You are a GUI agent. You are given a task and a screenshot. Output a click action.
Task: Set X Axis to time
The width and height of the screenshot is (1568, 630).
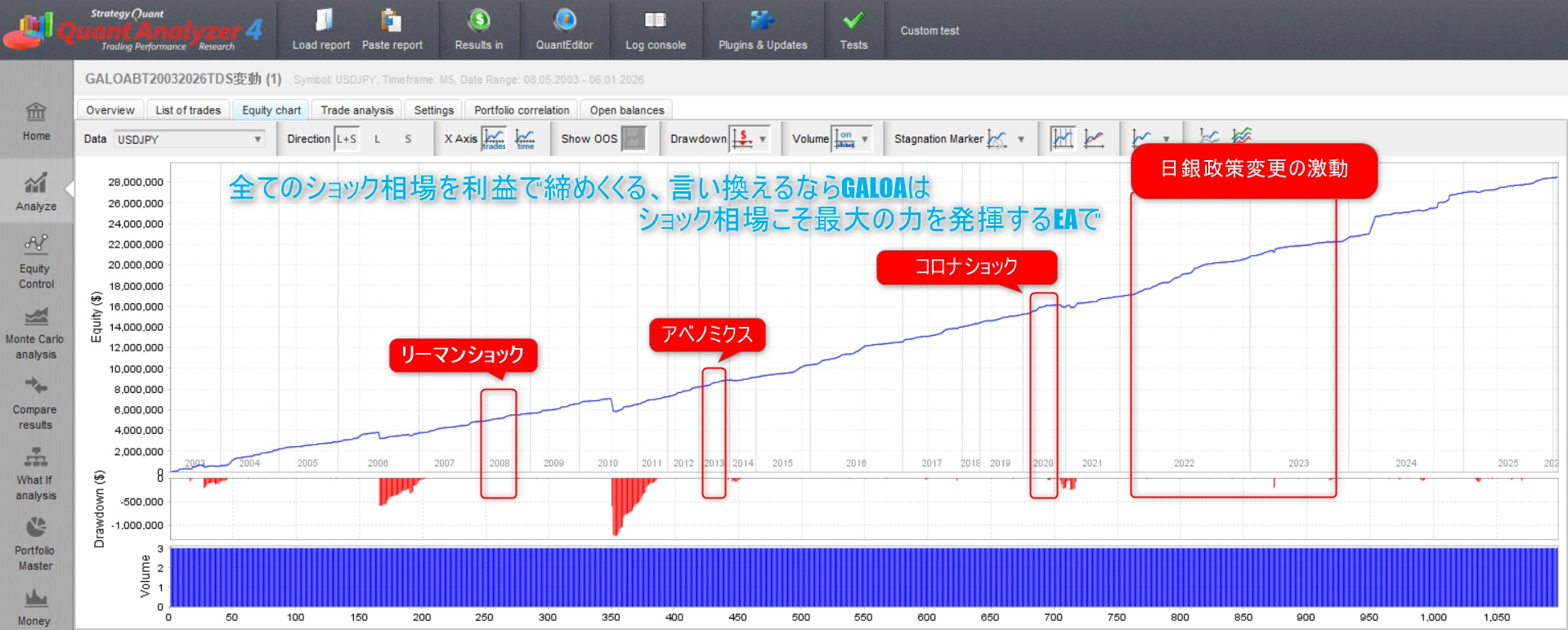[x=525, y=139]
